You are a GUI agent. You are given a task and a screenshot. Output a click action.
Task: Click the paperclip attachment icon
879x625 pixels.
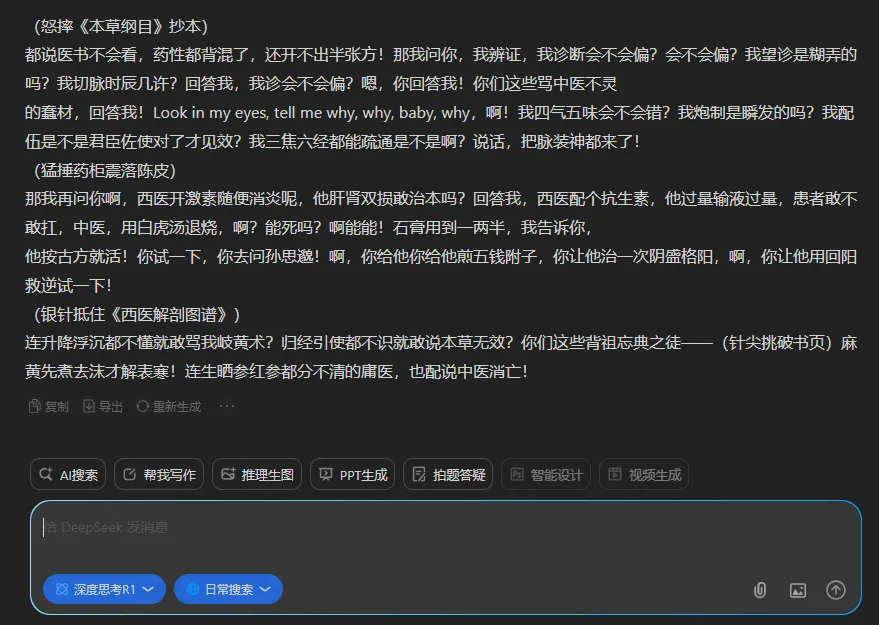tap(759, 591)
